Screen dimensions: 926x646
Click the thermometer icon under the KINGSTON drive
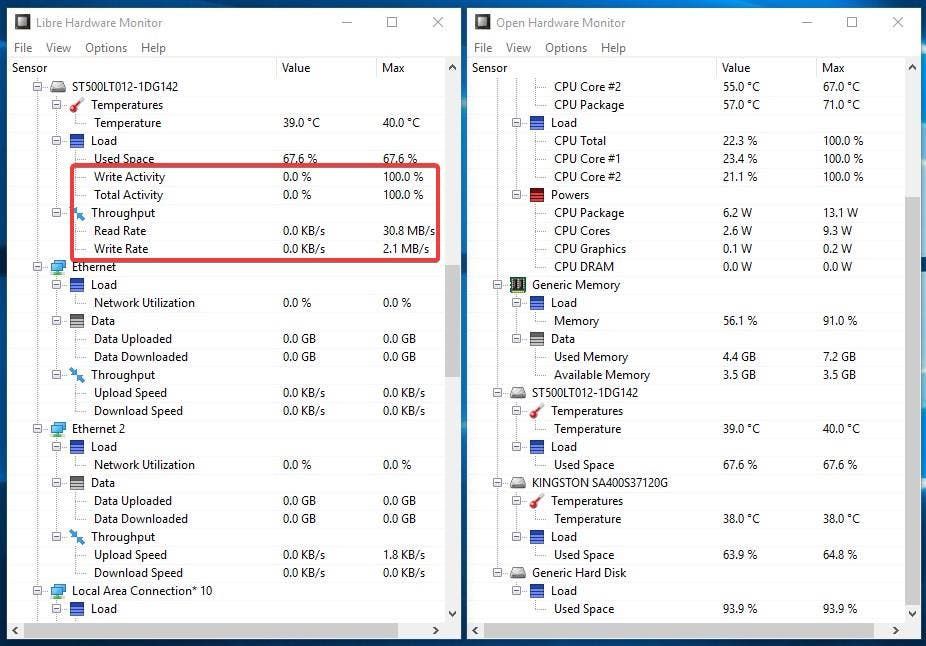537,501
